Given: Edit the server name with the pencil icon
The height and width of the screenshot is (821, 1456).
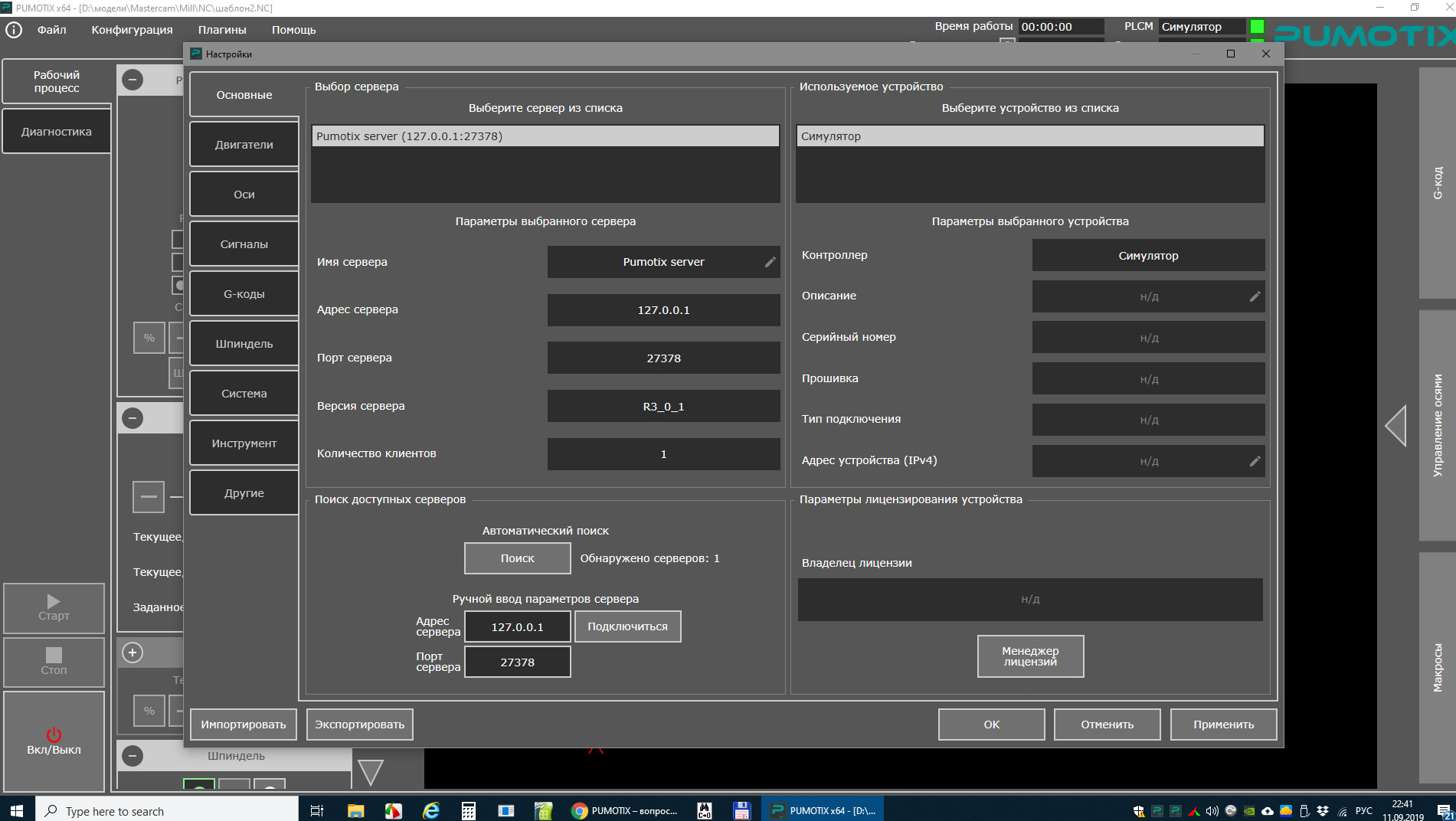Looking at the screenshot, I should pyautogui.click(x=770, y=262).
